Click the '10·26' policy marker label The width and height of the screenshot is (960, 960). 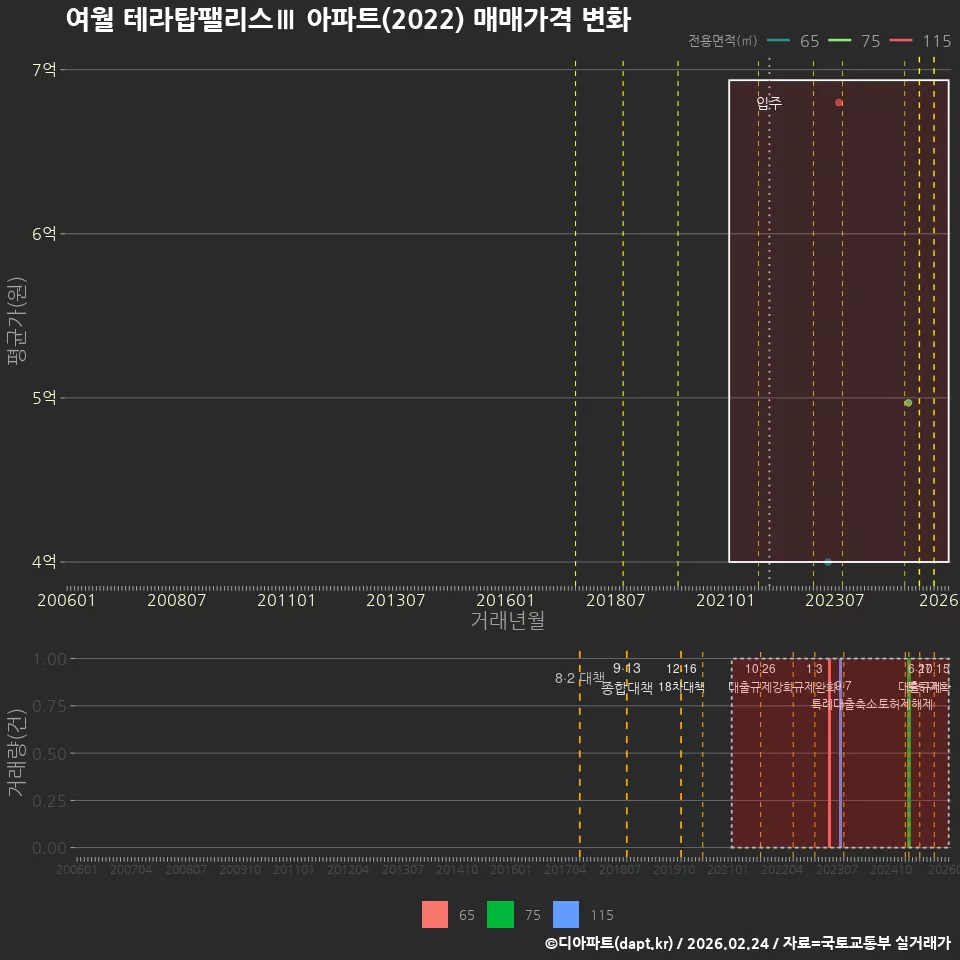click(760, 669)
